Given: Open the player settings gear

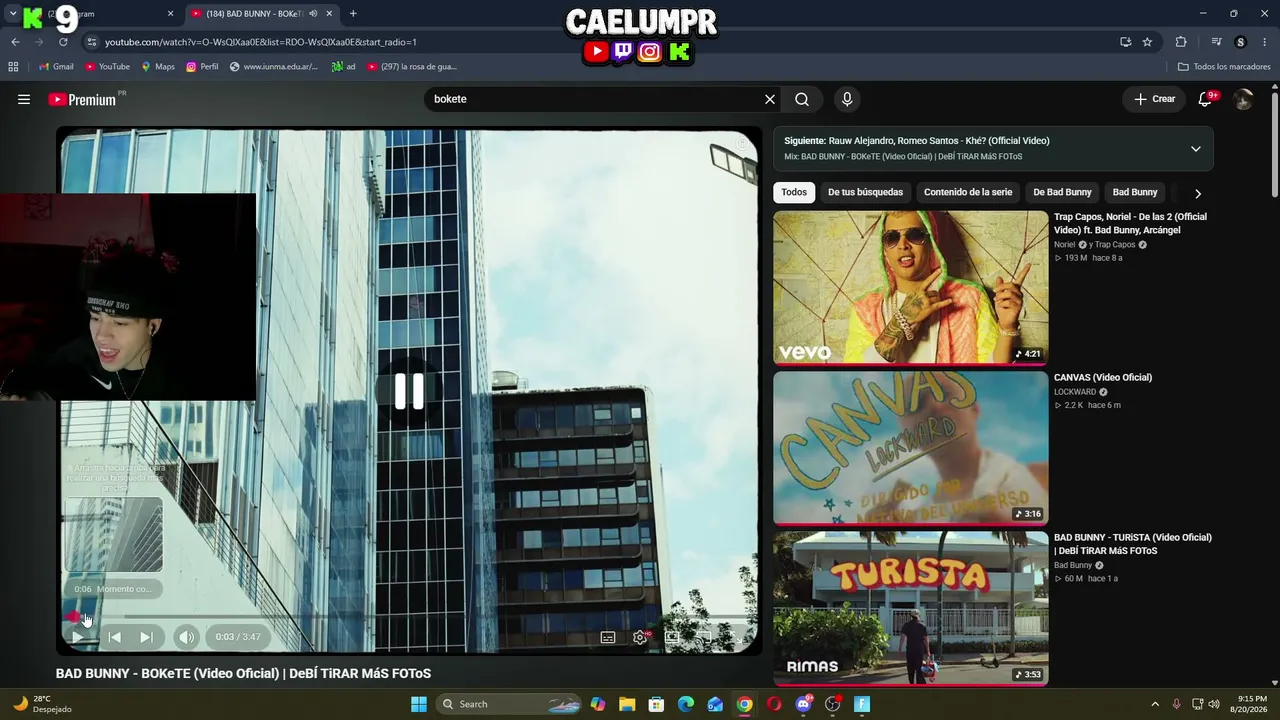Looking at the screenshot, I should click(640, 637).
